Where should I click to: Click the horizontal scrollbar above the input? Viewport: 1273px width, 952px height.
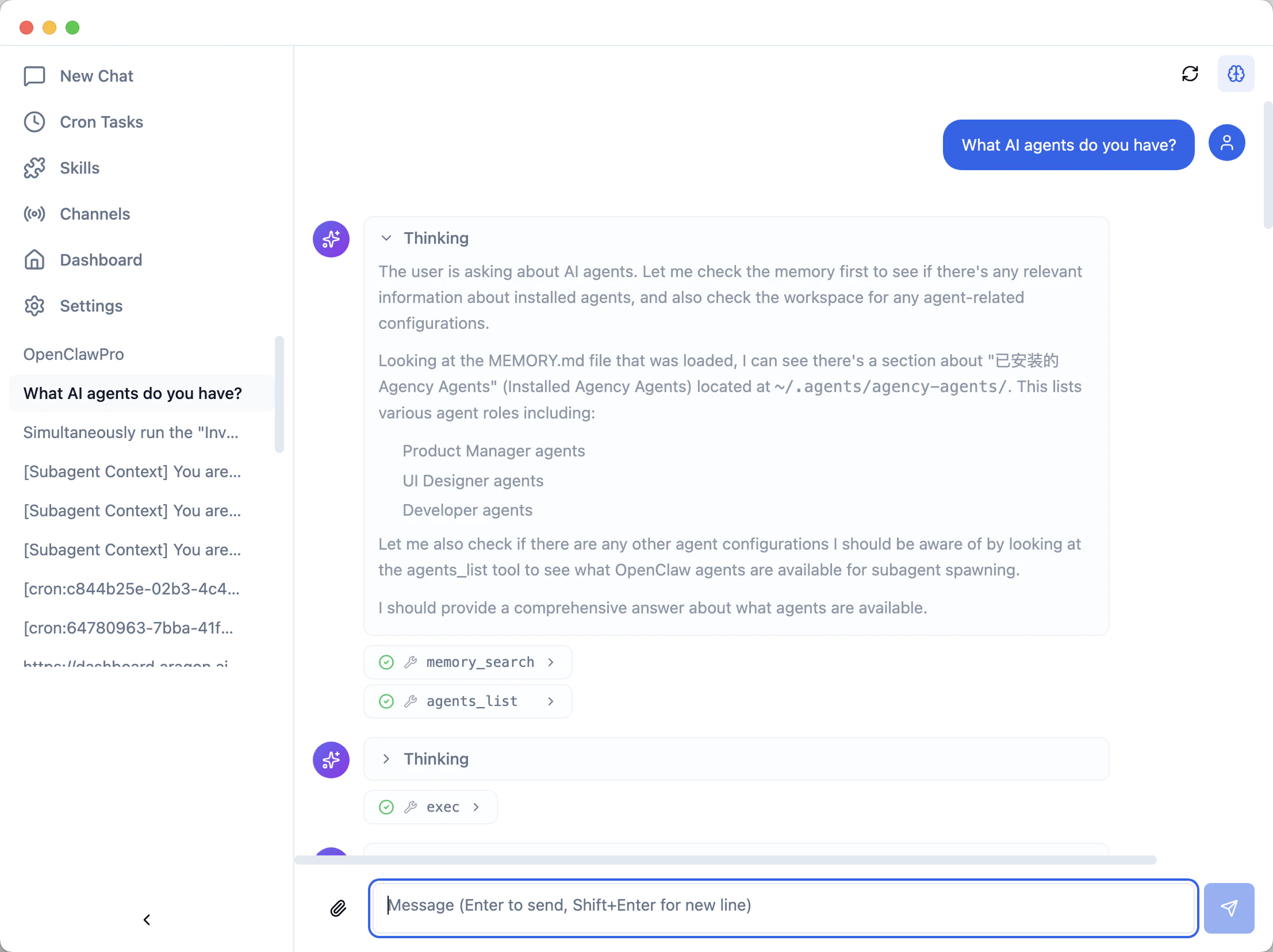tap(725, 860)
